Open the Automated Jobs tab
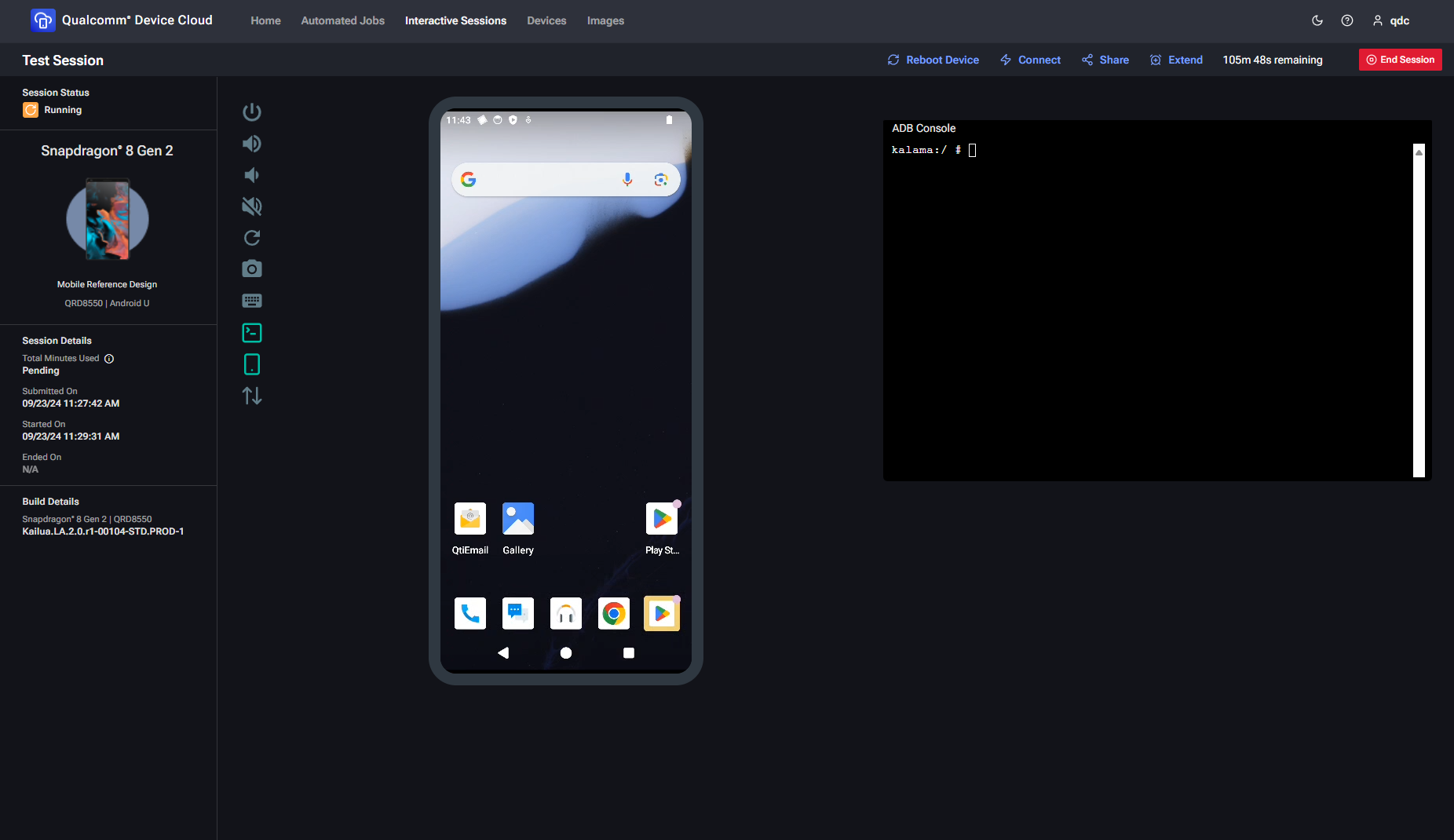Image resolution: width=1454 pixels, height=840 pixels. point(343,20)
